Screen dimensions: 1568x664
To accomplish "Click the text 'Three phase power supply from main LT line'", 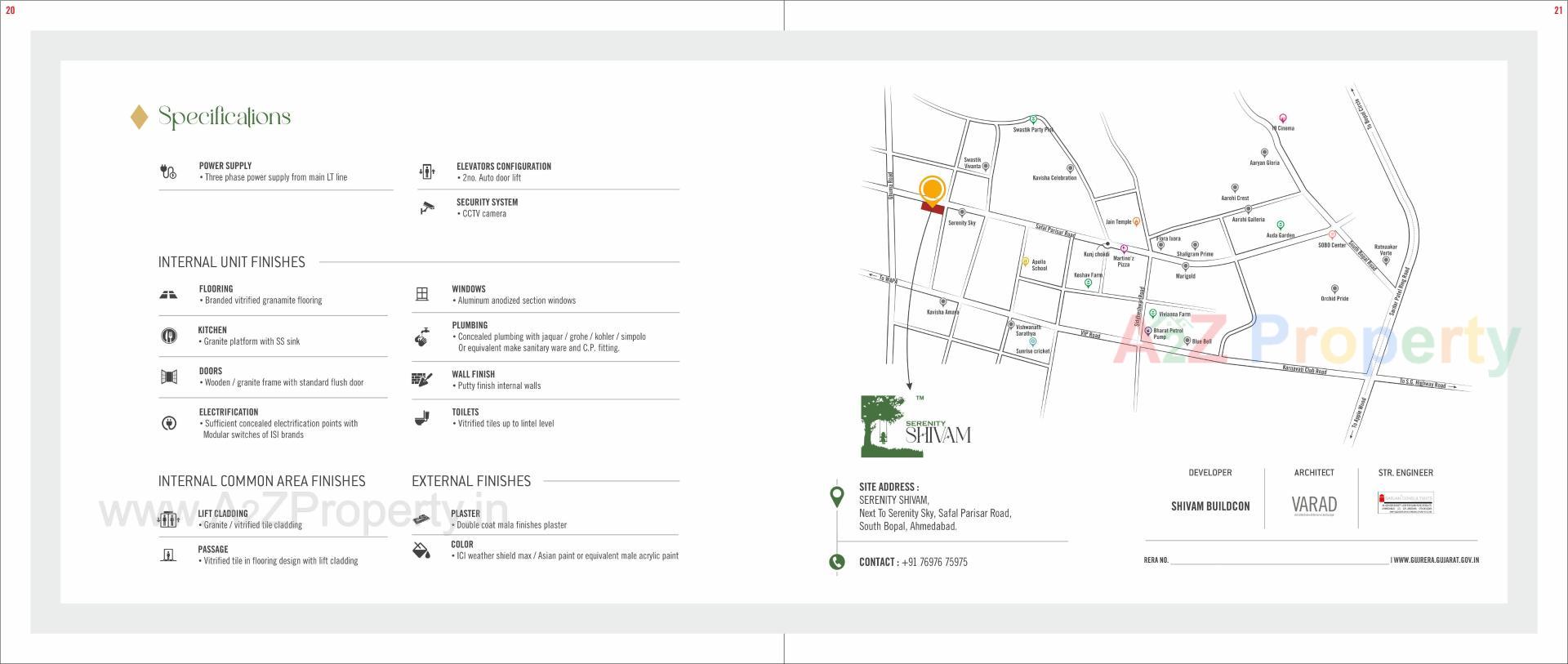I will (276, 177).
